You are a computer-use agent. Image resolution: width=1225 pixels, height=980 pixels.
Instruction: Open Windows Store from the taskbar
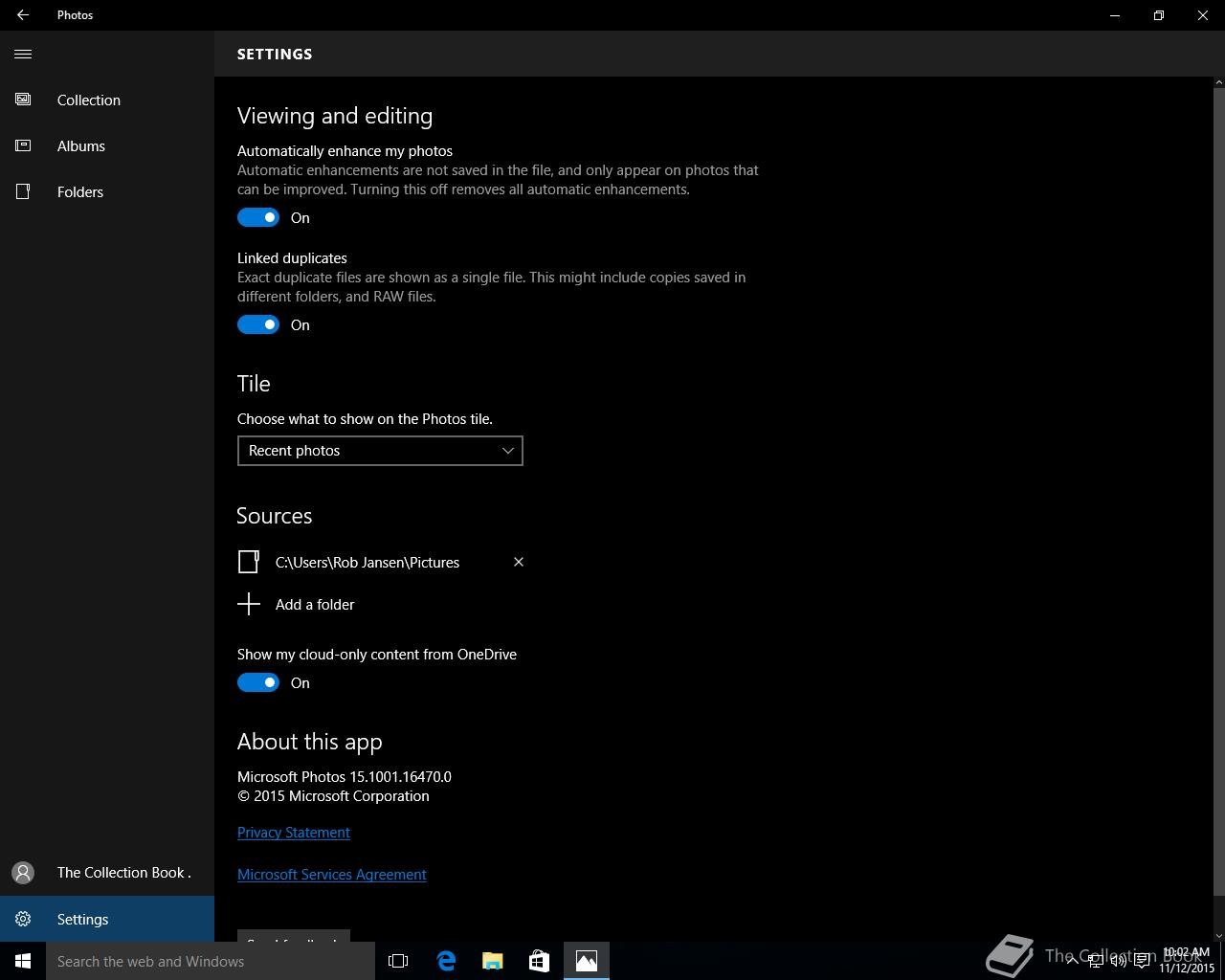coord(539,961)
